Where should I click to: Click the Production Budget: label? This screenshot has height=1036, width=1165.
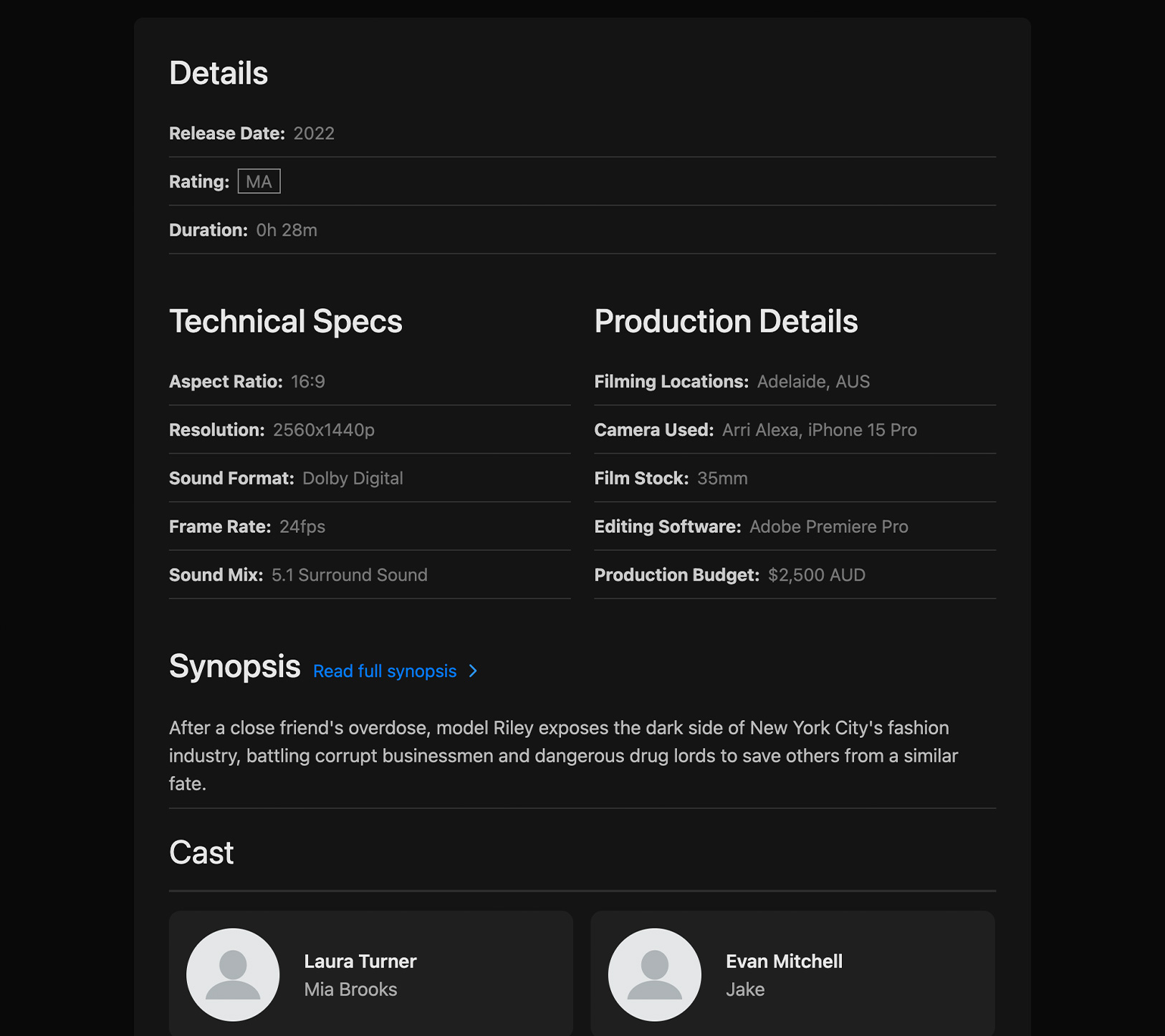point(677,575)
